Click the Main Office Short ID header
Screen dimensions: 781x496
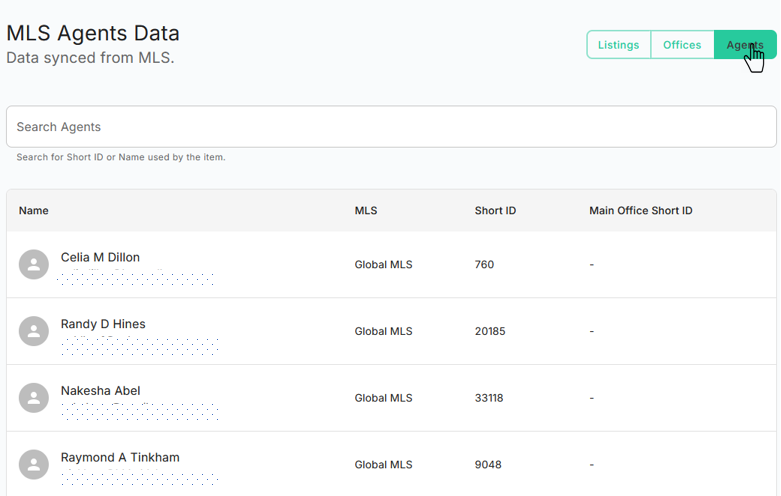click(x=640, y=211)
